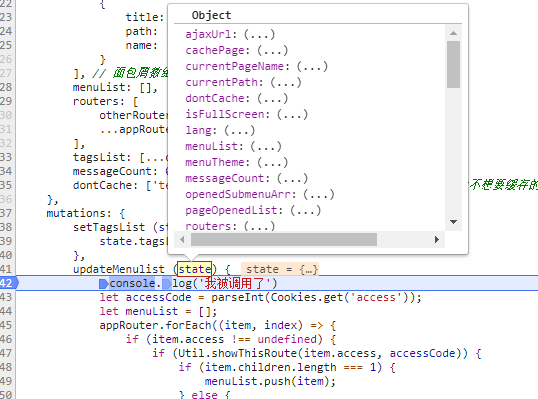
Task: Click 'setTagsList' function name
Action: tap(109, 227)
